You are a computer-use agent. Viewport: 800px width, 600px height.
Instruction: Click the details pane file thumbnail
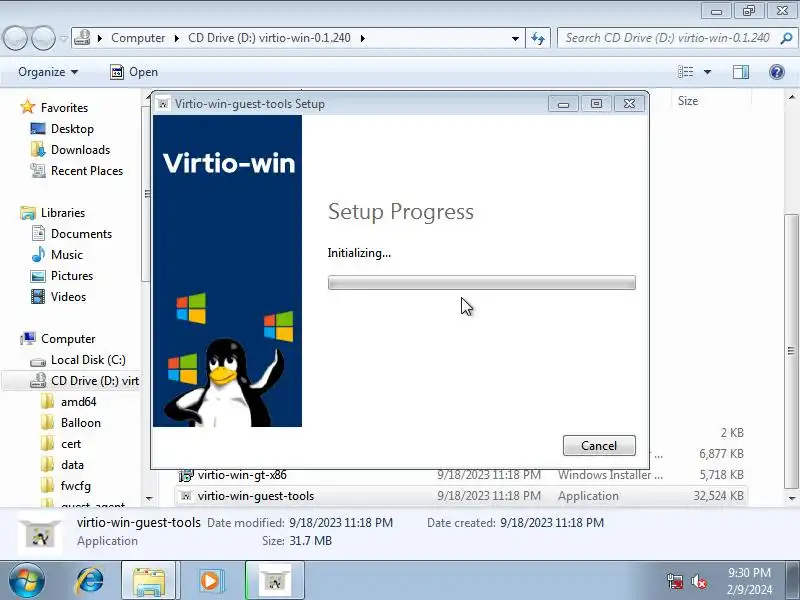[x=40, y=534]
